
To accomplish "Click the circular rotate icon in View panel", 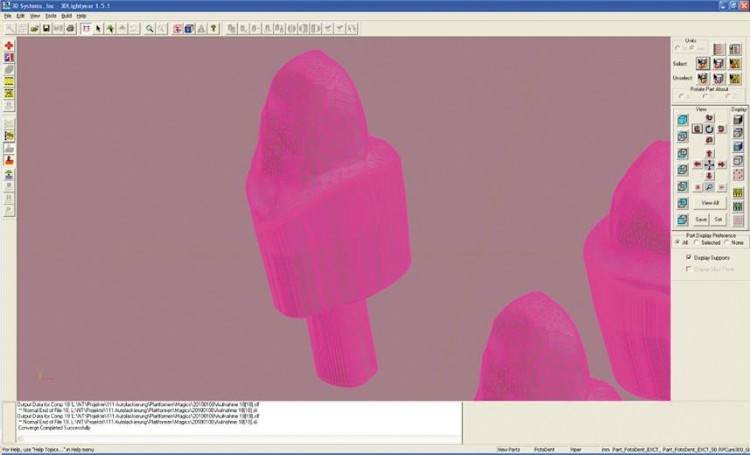I will pyautogui.click(x=709, y=129).
